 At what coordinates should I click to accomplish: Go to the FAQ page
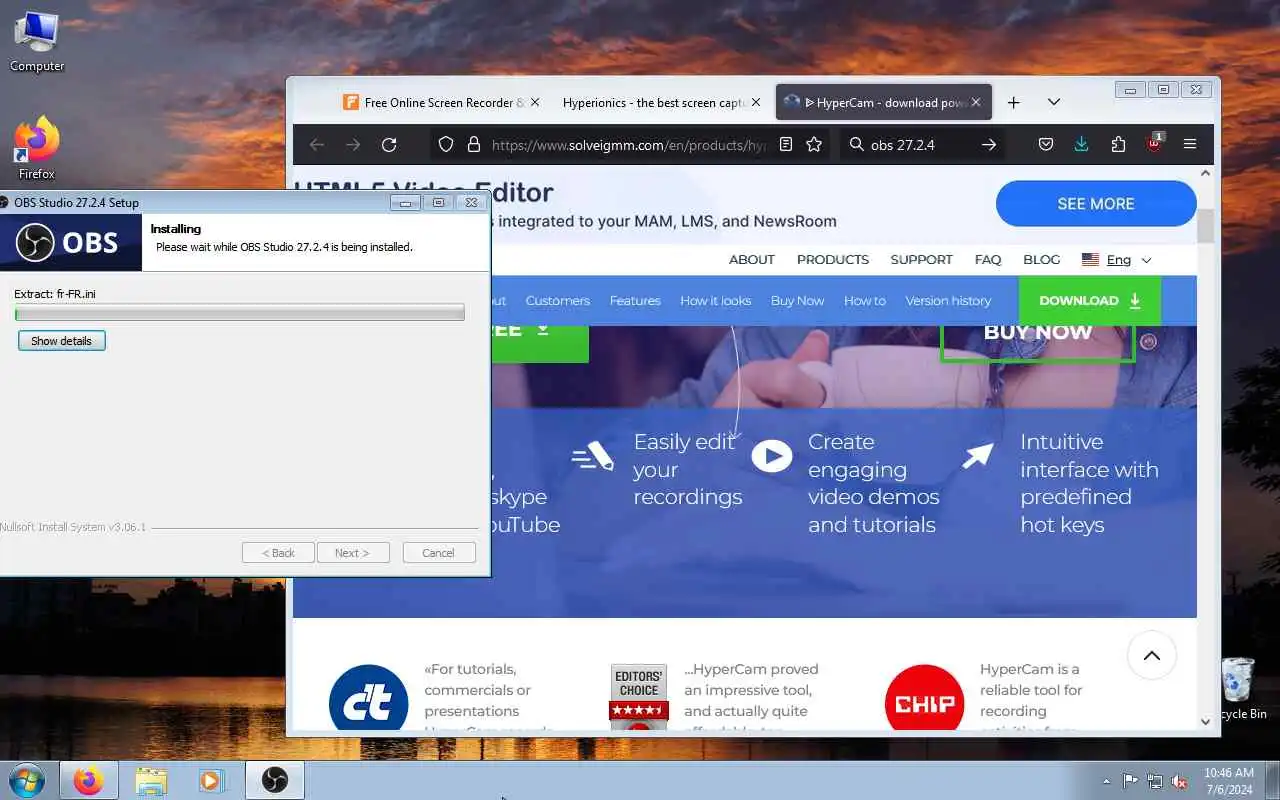(x=987, y=259)
